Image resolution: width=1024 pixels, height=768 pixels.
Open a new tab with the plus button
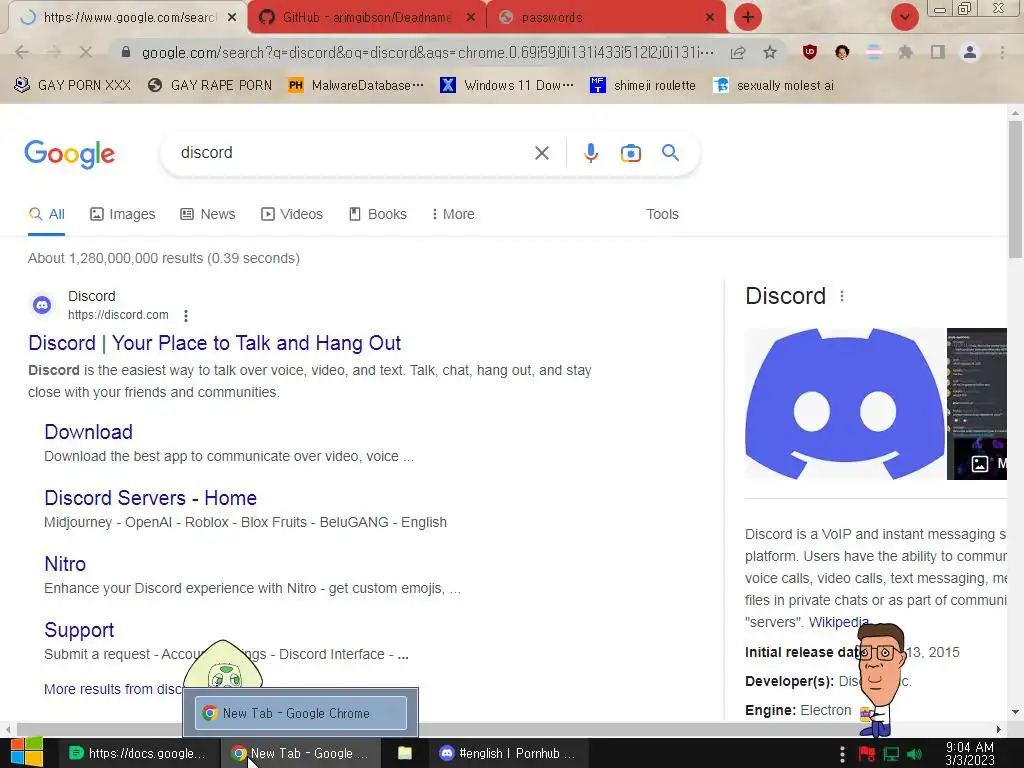coord(748,17)
